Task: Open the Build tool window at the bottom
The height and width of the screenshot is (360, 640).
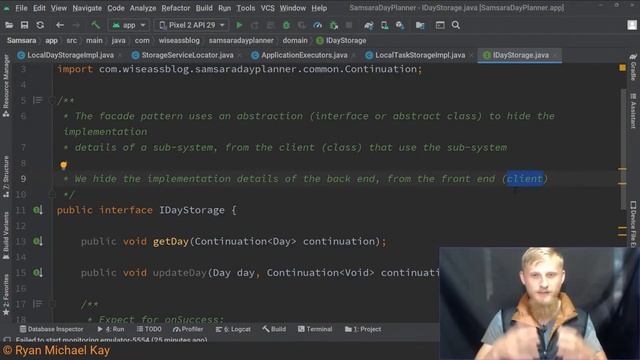Action: coord(274,329)
